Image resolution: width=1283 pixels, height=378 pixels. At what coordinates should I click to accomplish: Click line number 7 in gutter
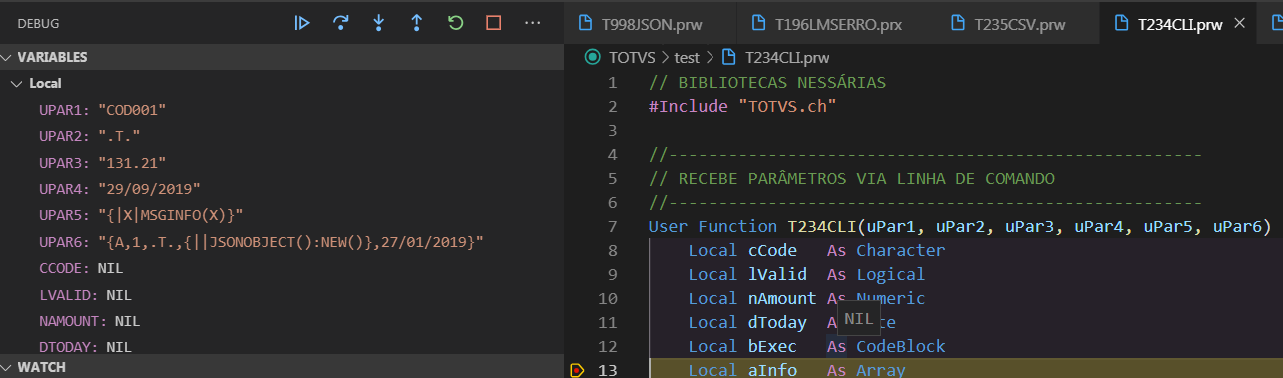613,227
